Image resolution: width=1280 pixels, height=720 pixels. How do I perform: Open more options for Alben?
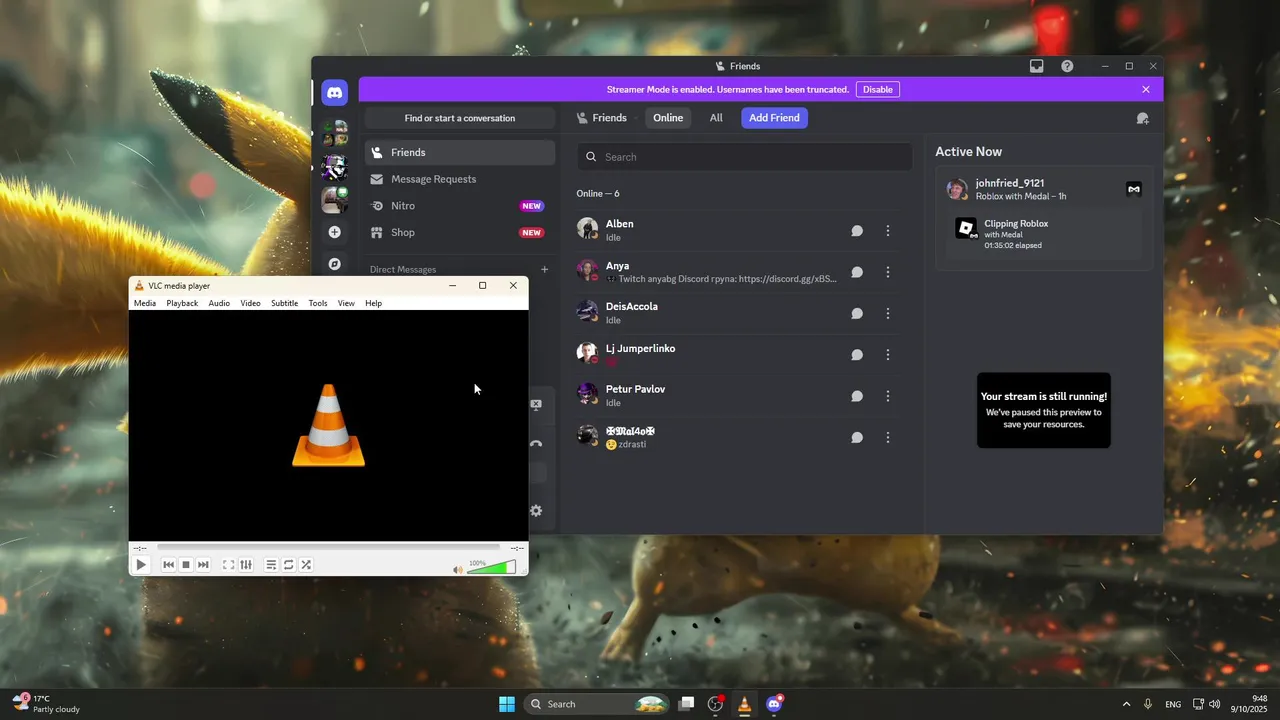point(888,231)
